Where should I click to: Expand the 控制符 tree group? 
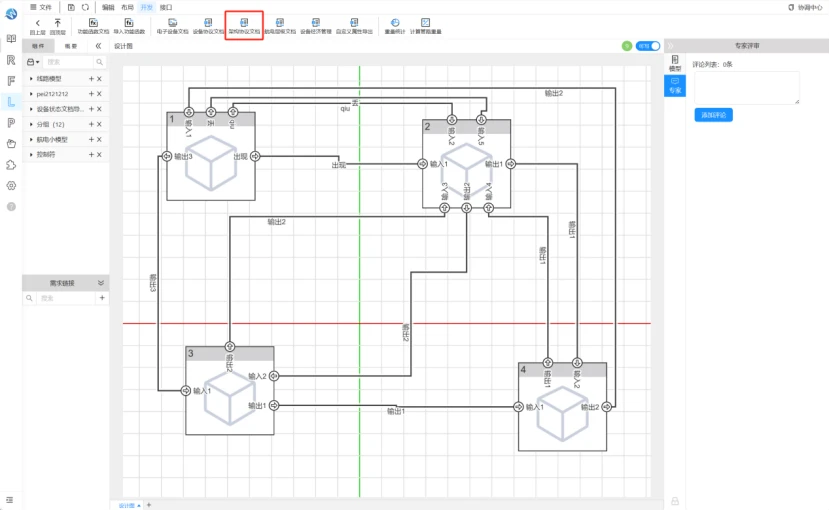31,155
